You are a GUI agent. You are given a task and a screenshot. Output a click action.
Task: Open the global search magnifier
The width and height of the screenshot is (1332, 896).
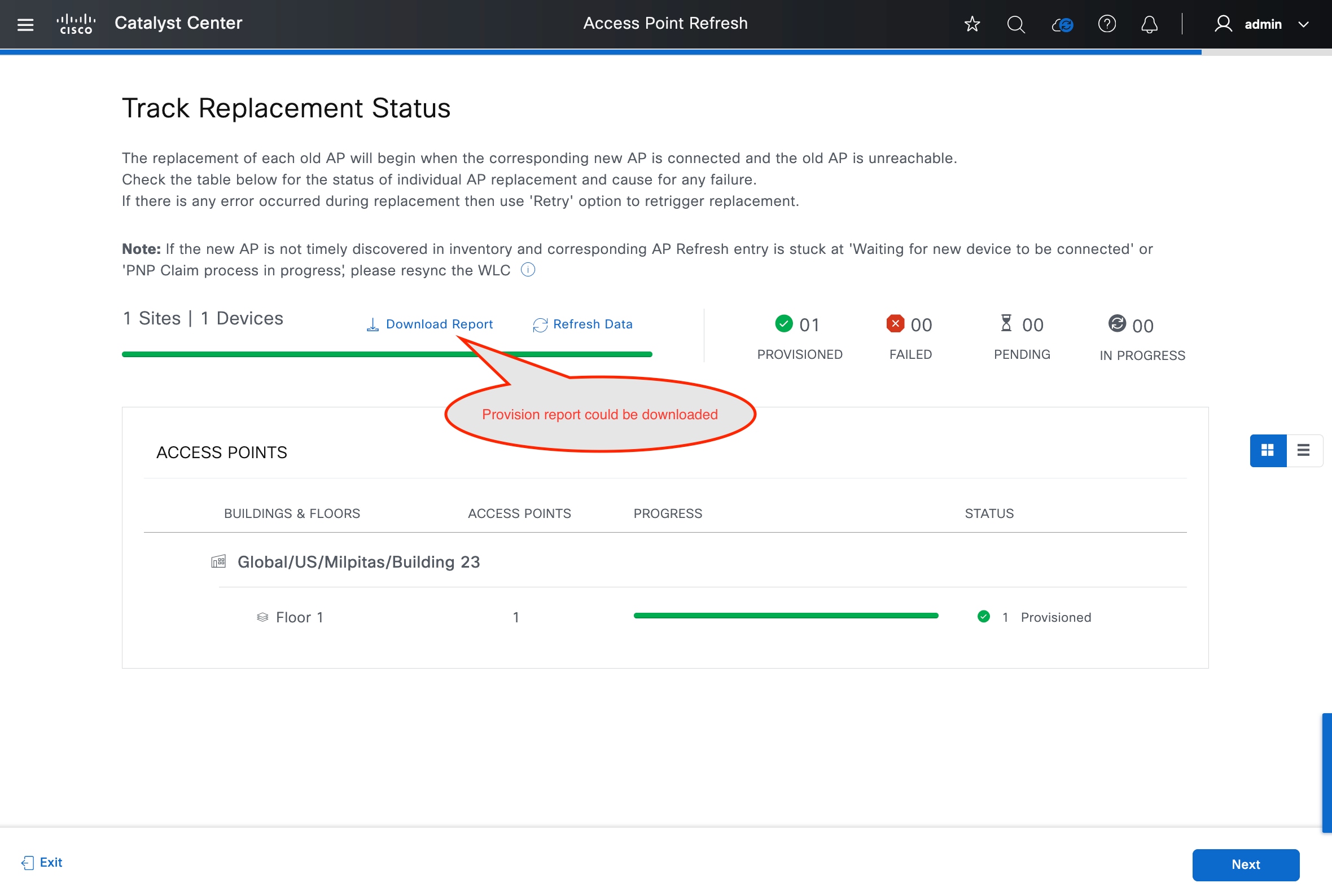[x=1015, y=24]
